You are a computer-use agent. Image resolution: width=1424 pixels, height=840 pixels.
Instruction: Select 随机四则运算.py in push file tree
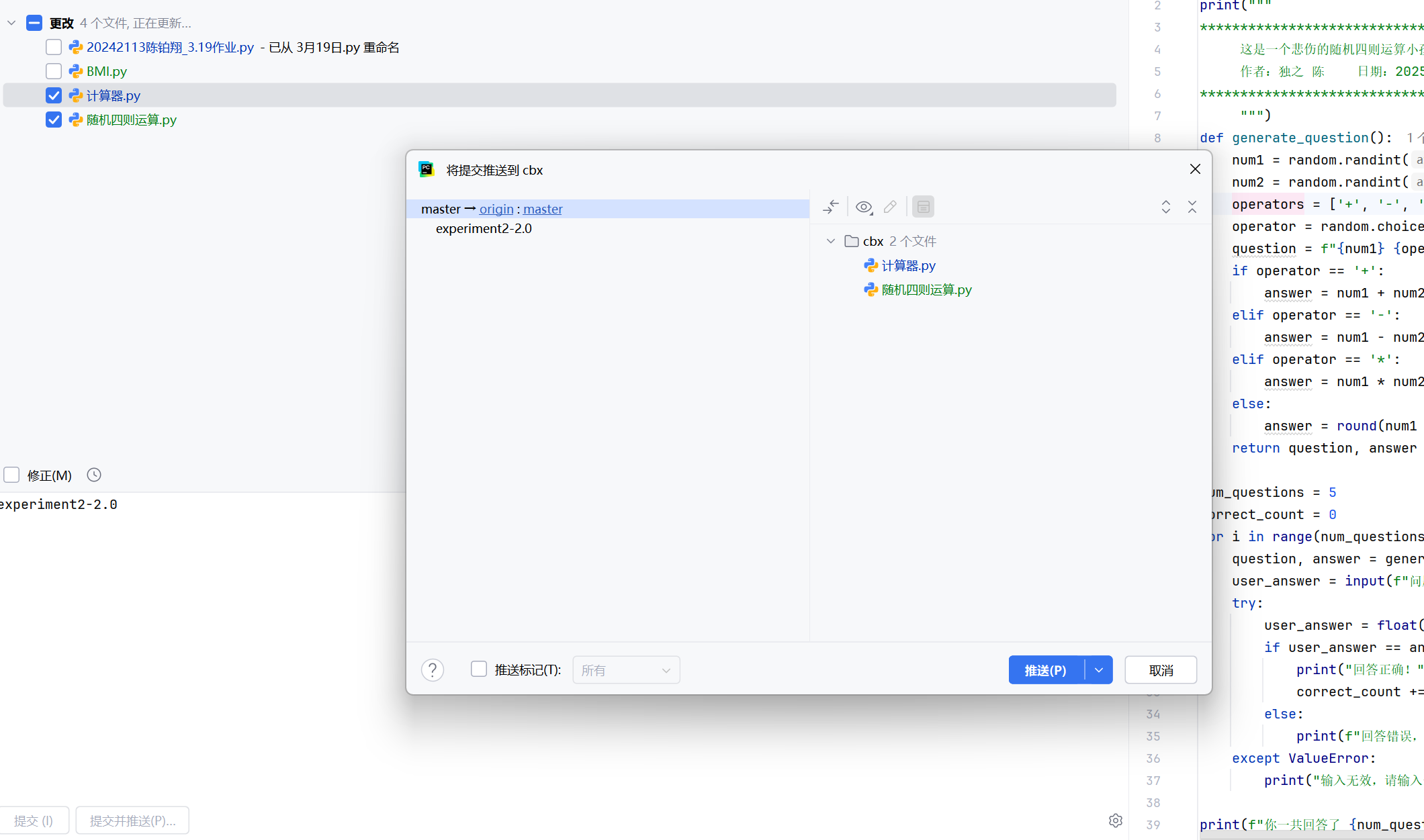click(926, 289)
